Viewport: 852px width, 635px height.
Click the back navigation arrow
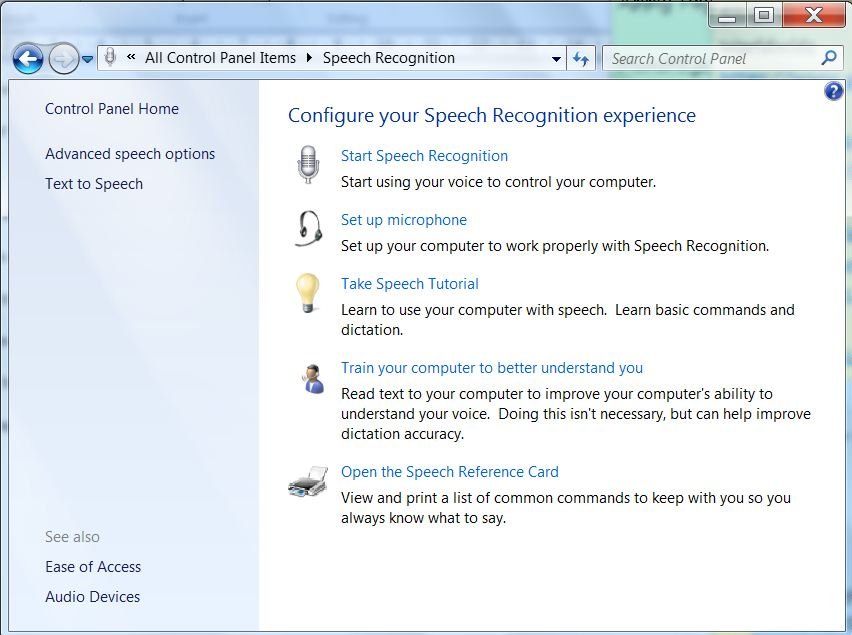click(27, 58)
